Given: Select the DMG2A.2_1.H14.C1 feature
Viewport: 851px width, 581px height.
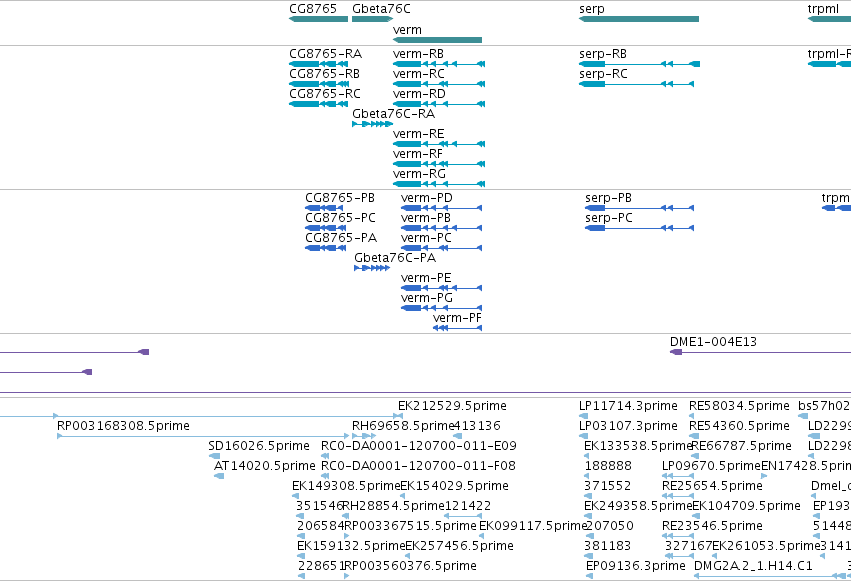Looking at the screenshot, I should (772, 576).
